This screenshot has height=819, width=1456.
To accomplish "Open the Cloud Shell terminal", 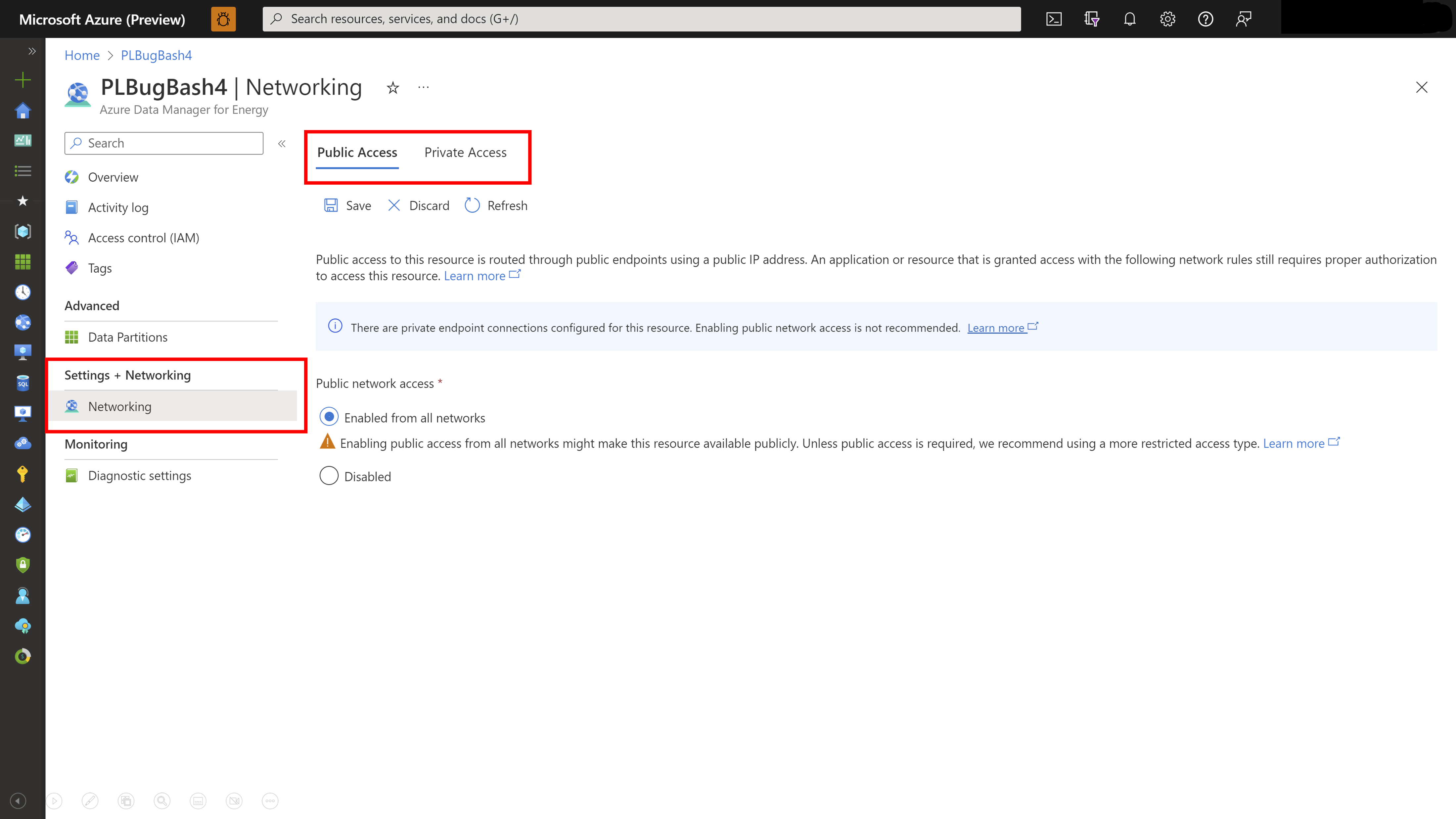I will coord(1054,19).
